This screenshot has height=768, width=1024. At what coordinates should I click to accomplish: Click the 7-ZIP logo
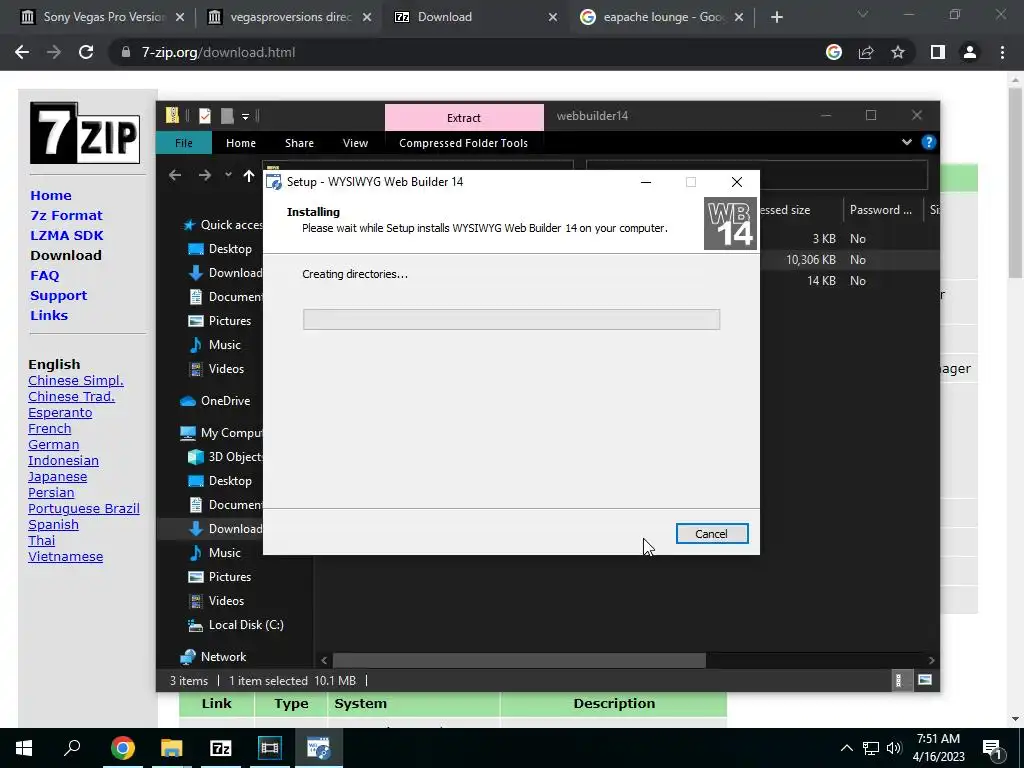pos(85,133)
